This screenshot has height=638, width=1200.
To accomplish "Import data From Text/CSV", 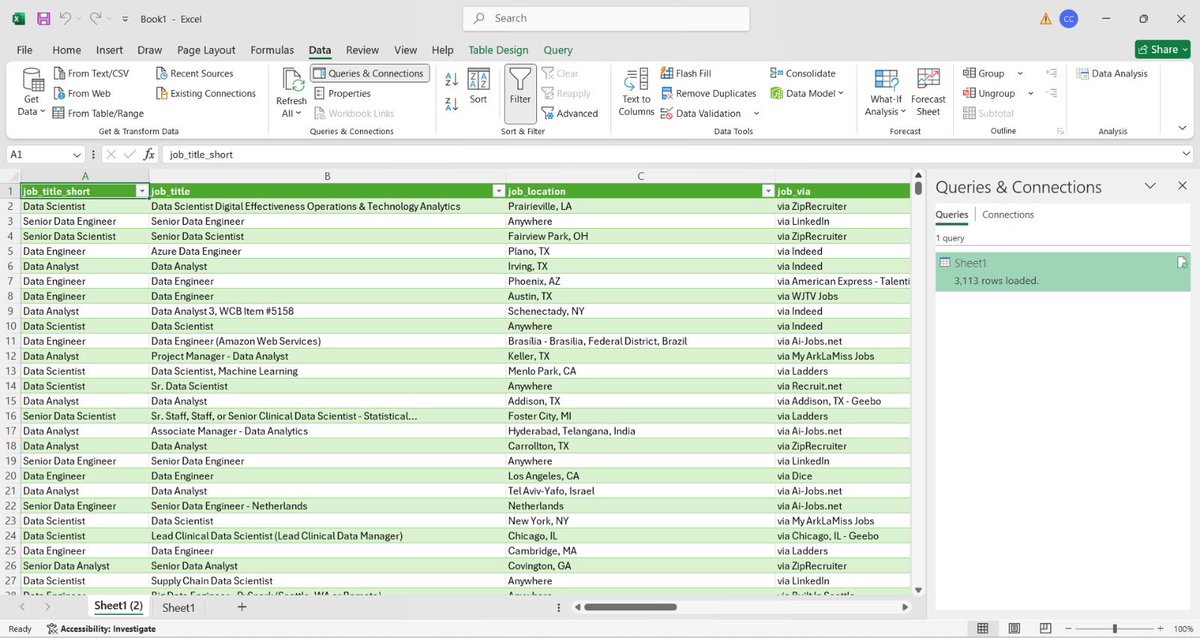I will pos(90,73).
